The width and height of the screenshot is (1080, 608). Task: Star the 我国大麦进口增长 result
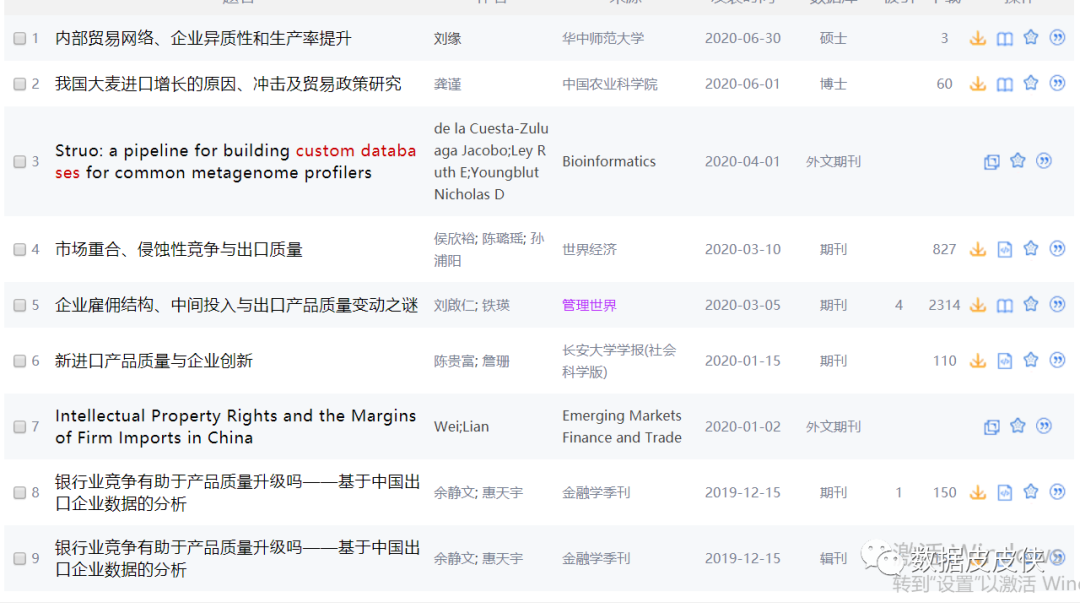coord(1031,83)
